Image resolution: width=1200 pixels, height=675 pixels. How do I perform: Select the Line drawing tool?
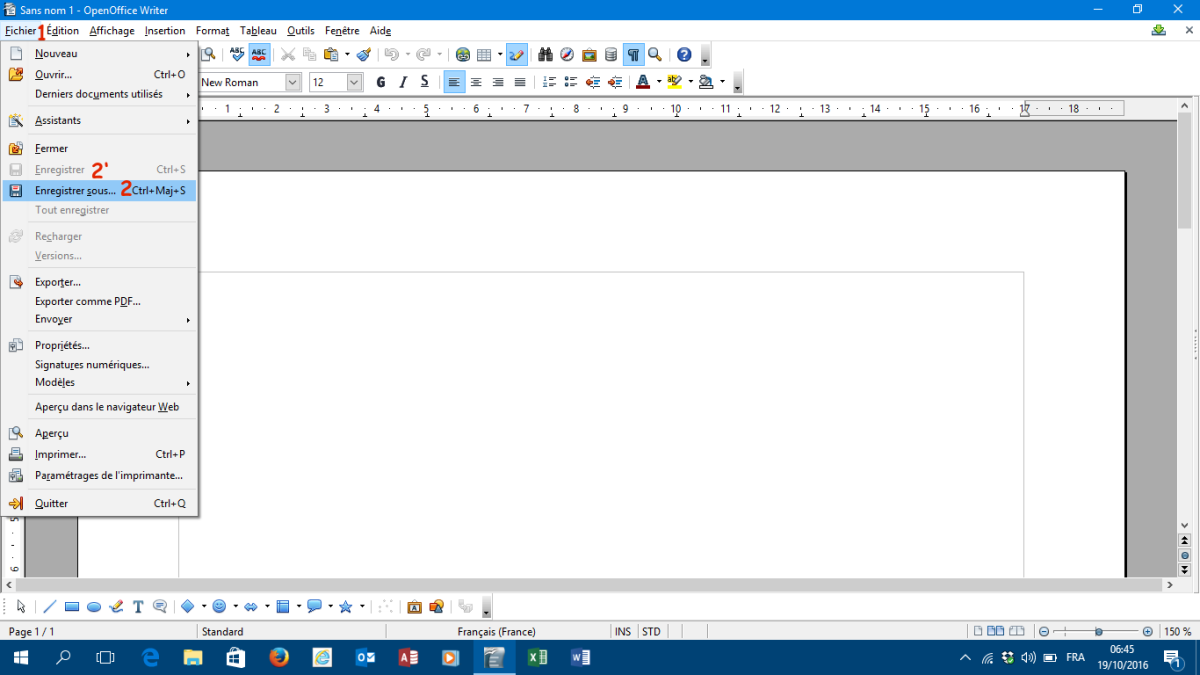[50, 606]
